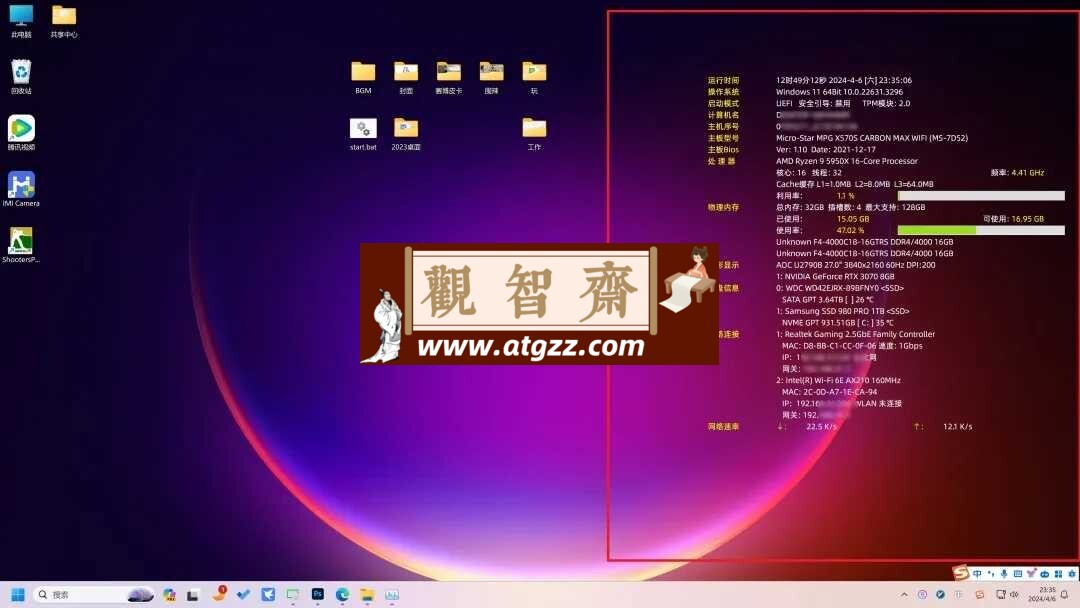Image resolution: width=1080 pixels, height=608 pixels.
Task: Open Copilot from the taskbar
Action: click(169, 594)
